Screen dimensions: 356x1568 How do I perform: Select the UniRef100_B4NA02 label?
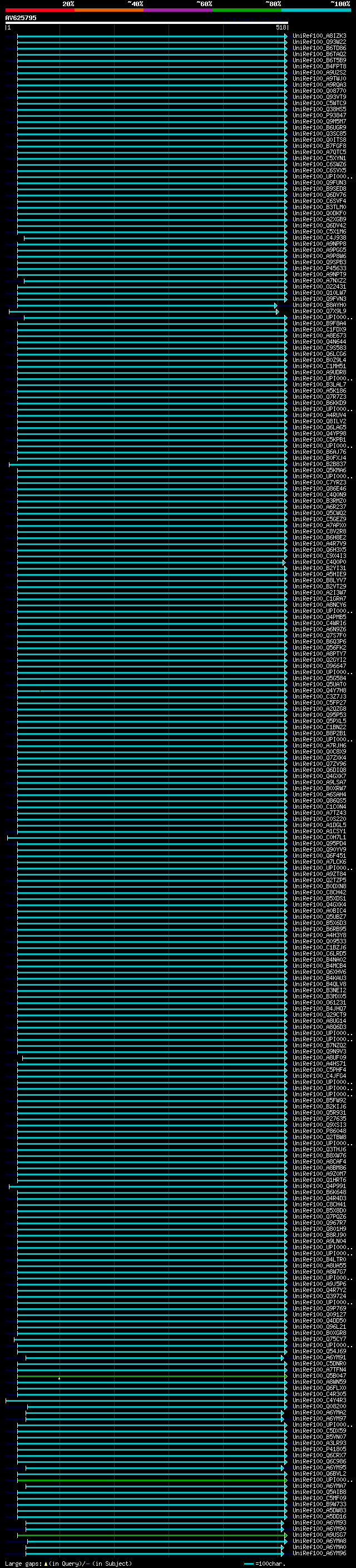point(319,960)
